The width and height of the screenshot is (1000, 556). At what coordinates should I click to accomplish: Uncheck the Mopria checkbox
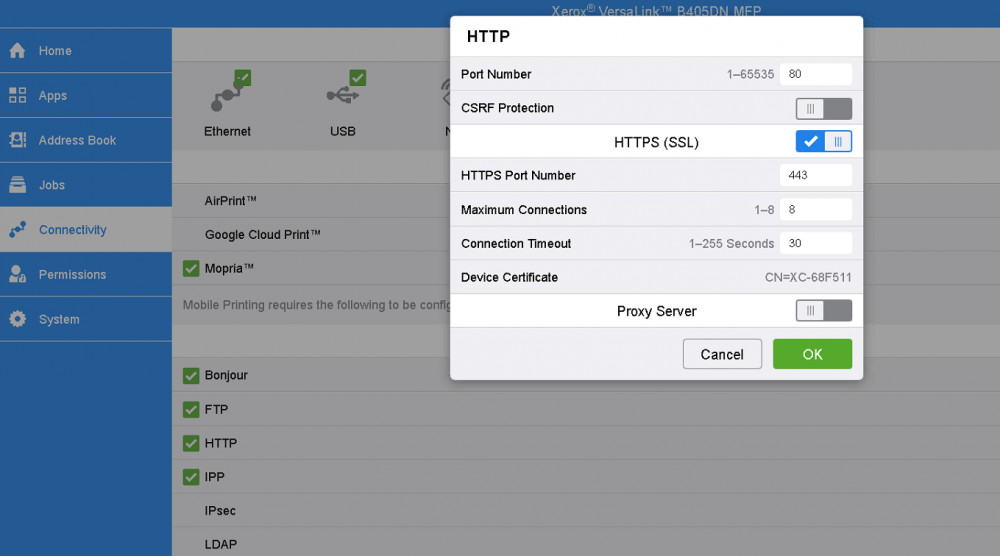coord(191,268)
